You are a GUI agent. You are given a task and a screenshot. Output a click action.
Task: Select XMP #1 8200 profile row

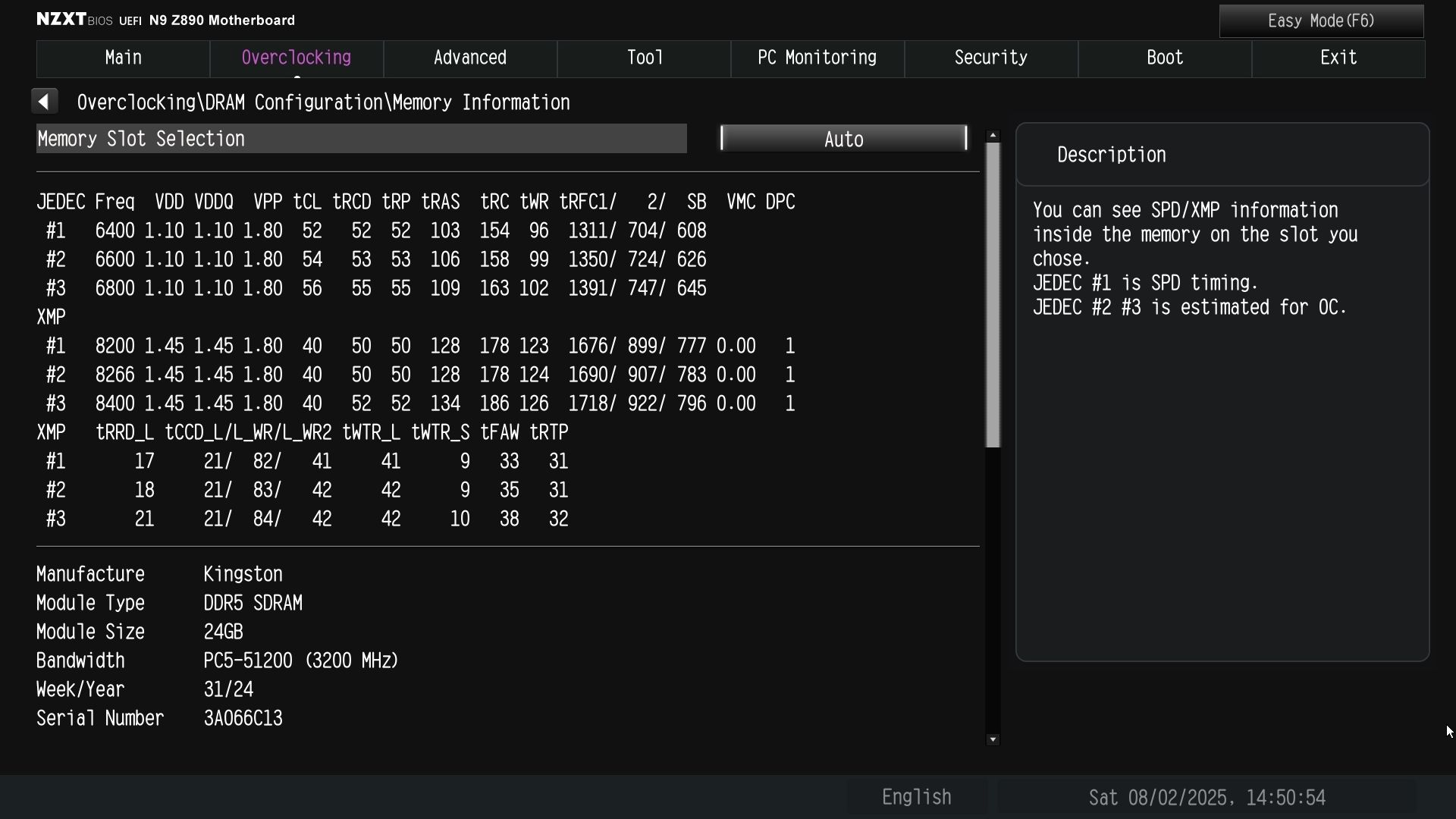(x=419, y=346)
